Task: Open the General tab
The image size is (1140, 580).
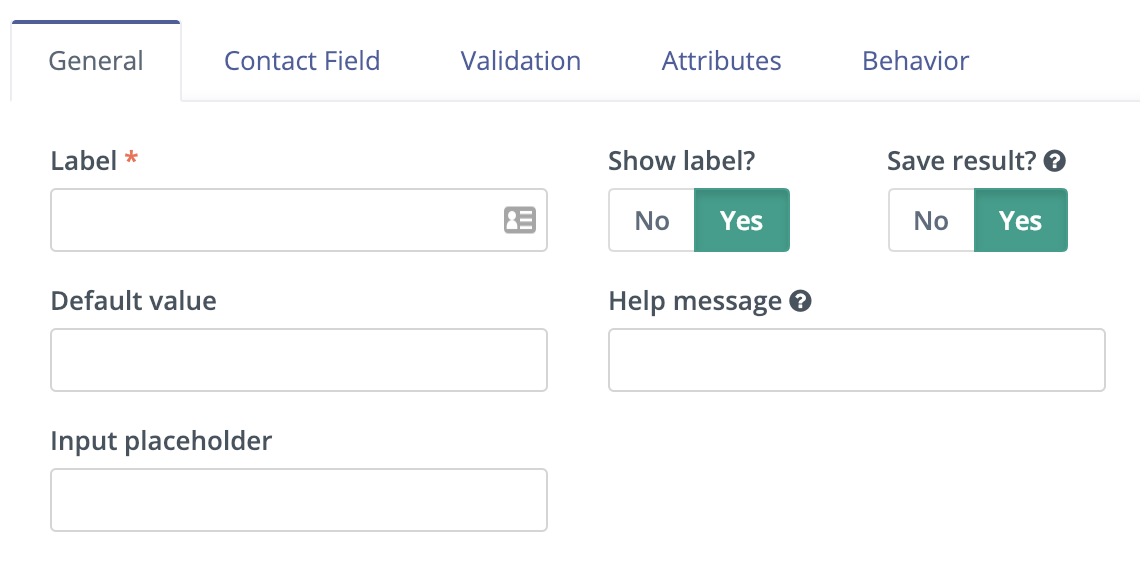Action: point(96,61)
